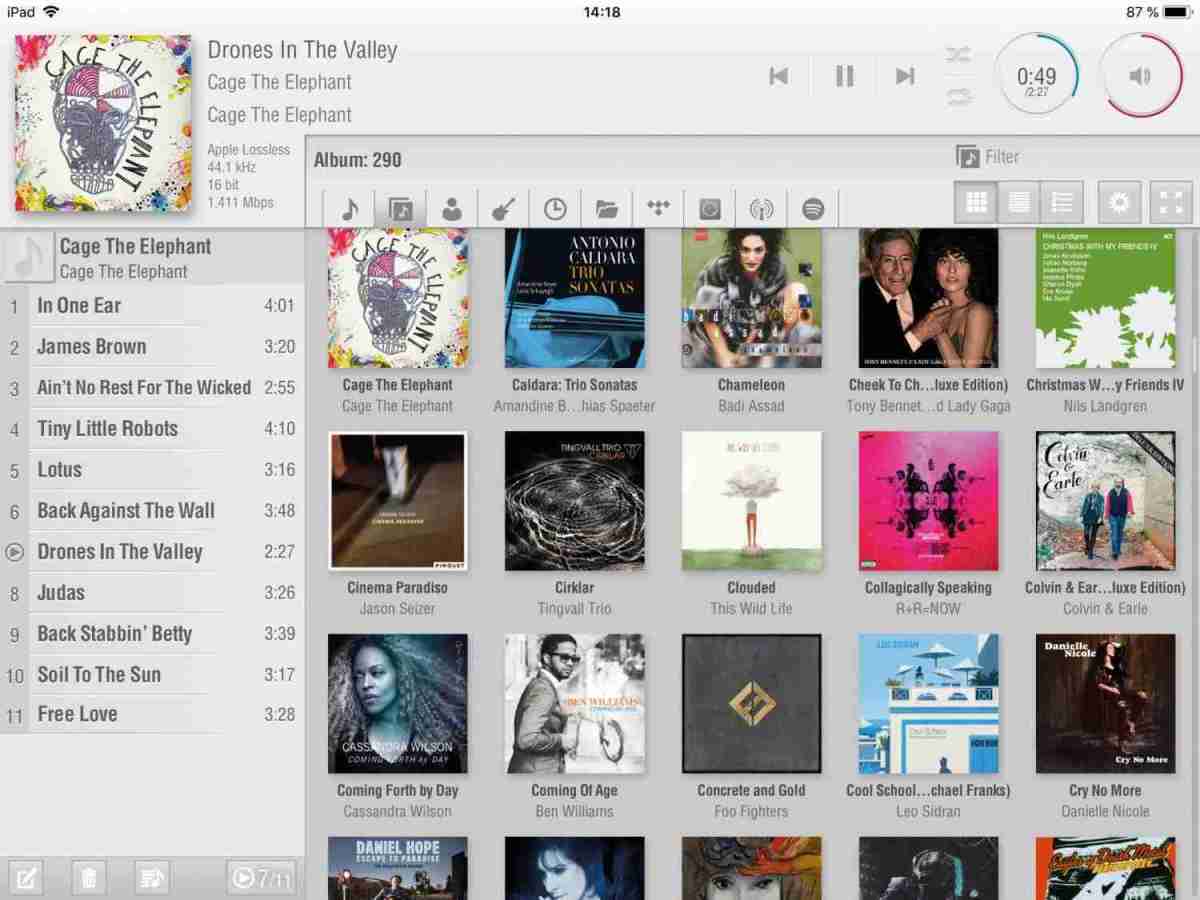The height and width of the screenshot is (900, 1200).
Task: Click the playlist edit pencil icon
Action: (x=26, y=878)
